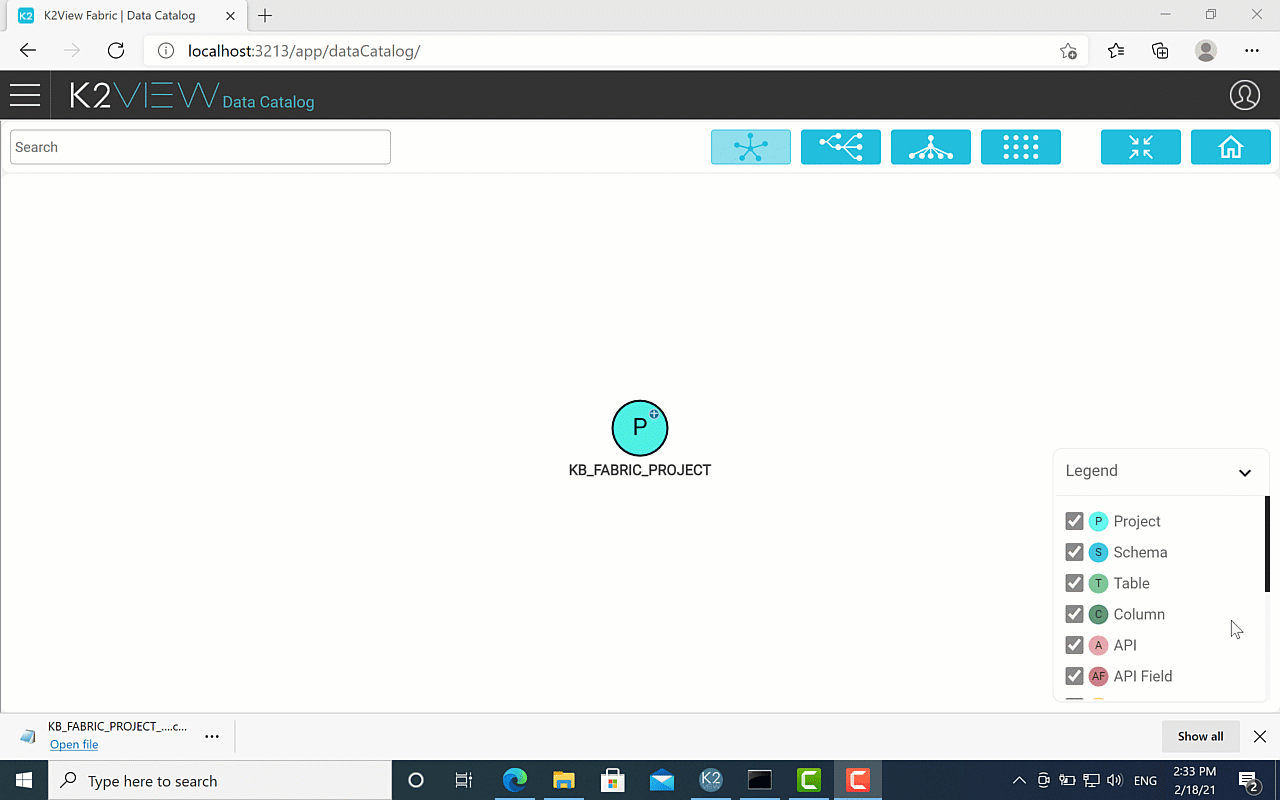This screenshot has width=1280, height=800.
Task: Switch to the horizontal tree layout
Action: pos(840,147)
